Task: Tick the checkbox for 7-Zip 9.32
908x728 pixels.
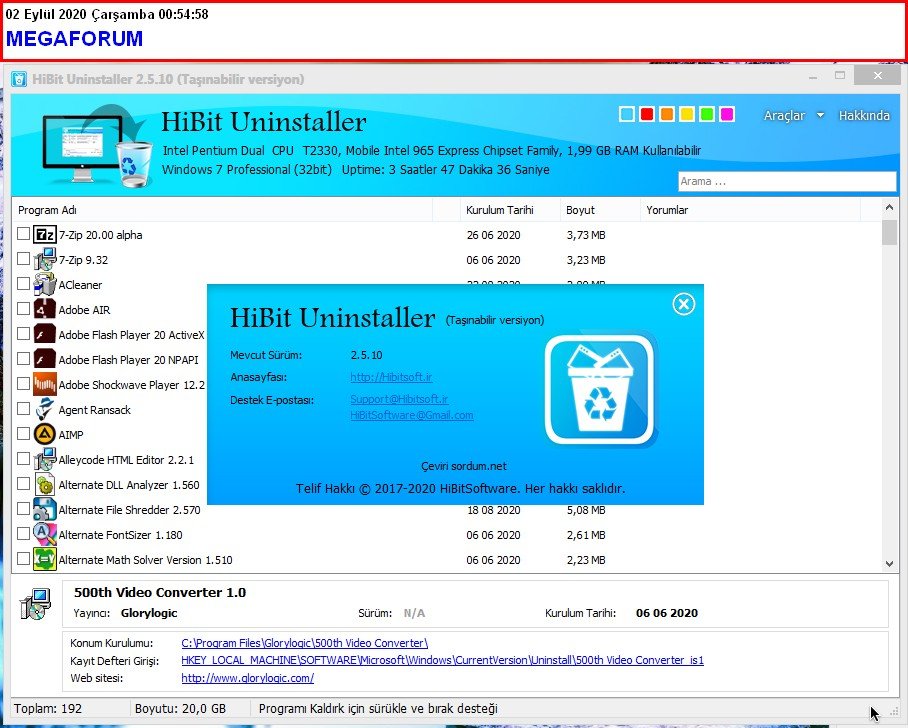Action: point(23,258)
